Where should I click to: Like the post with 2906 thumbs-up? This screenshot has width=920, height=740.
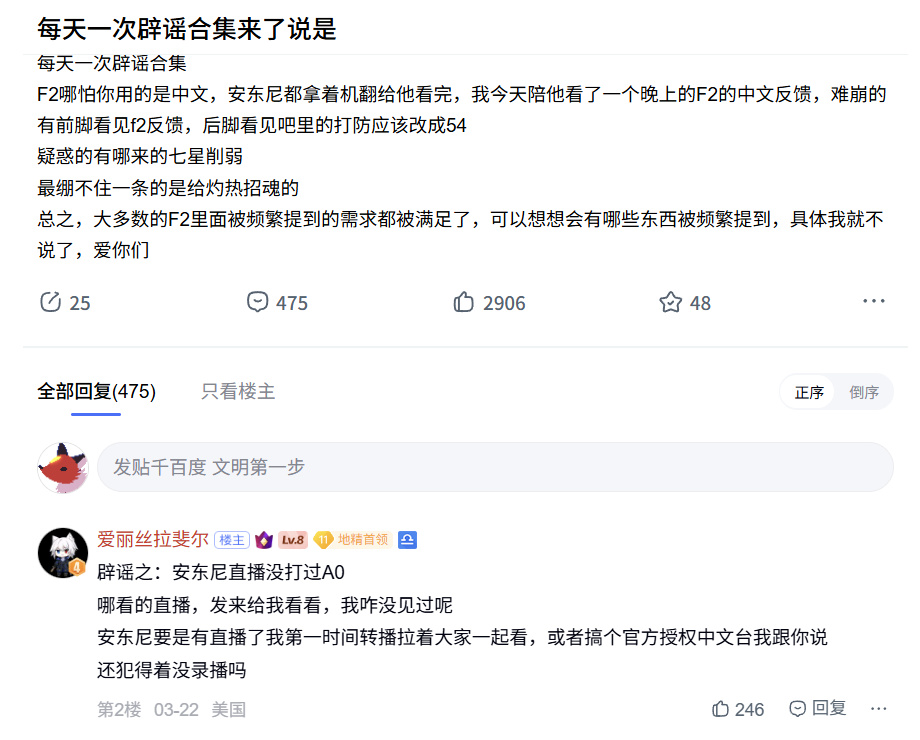[464, 302]
